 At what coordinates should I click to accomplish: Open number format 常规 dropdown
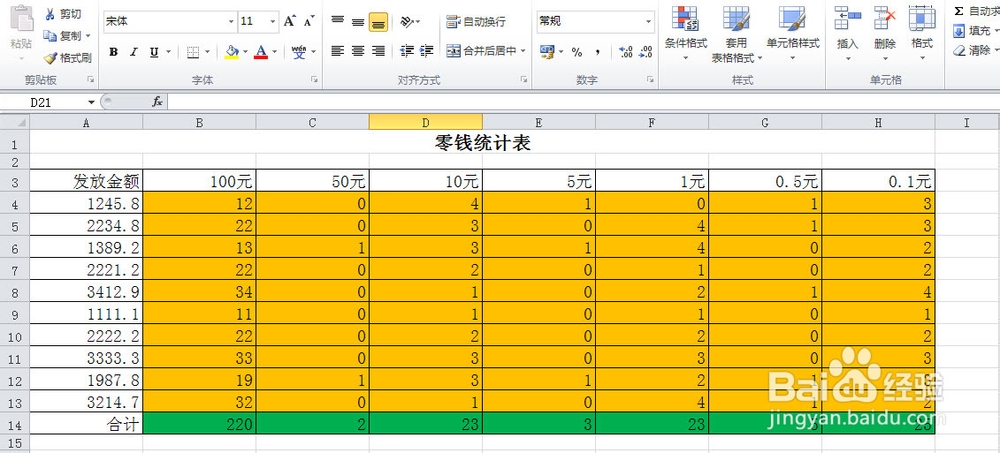[649, 21]
